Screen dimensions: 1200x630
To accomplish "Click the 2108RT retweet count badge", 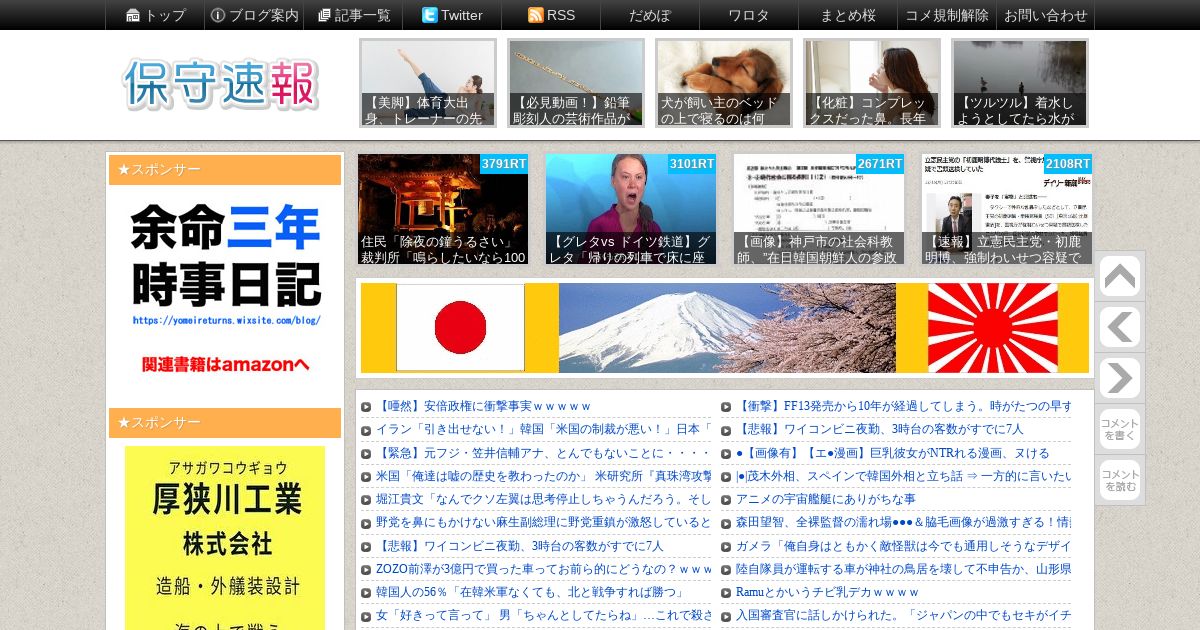I will pyautogui.click(x=1068, y=164).
